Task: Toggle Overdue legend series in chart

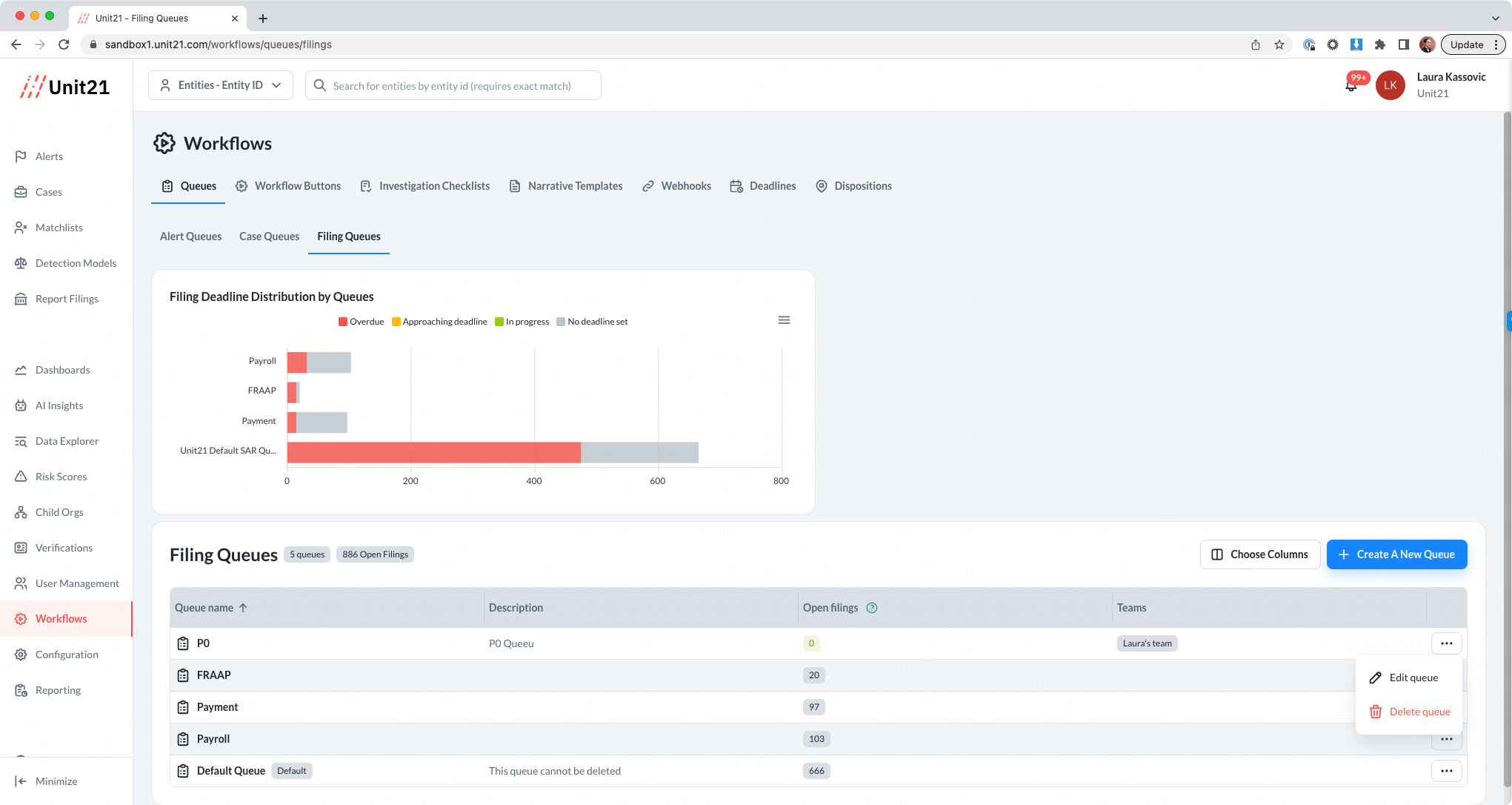Action: click(x=362, y=322)
